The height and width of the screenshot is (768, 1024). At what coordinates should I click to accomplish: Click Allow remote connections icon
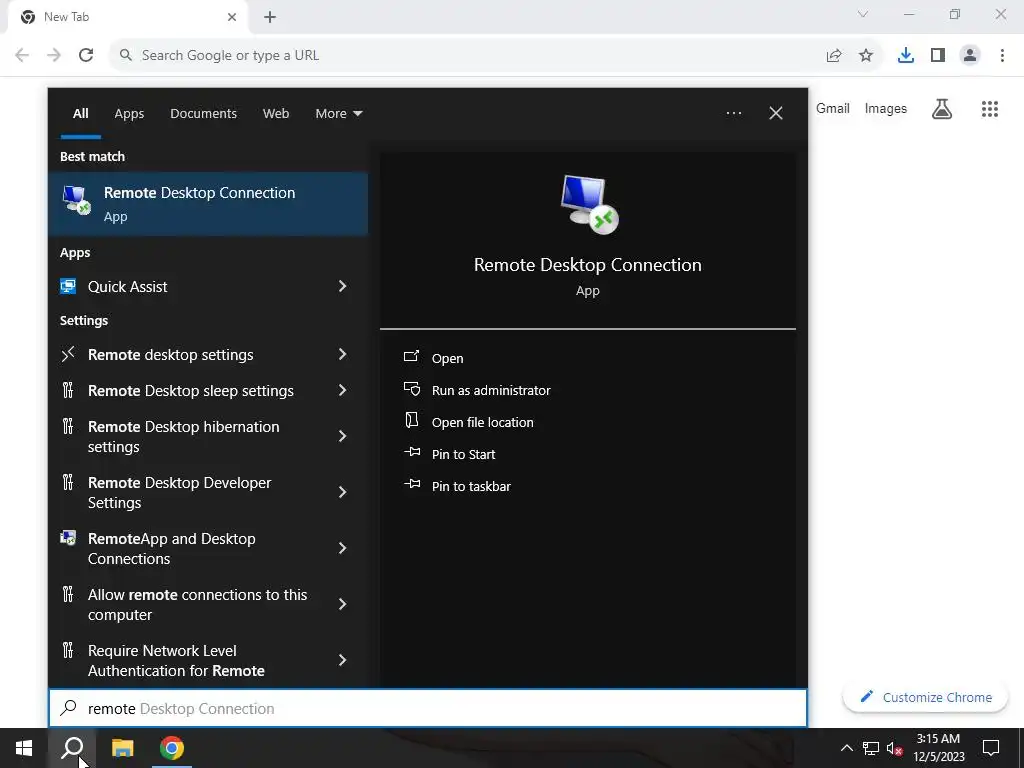[x=68, y=594]
